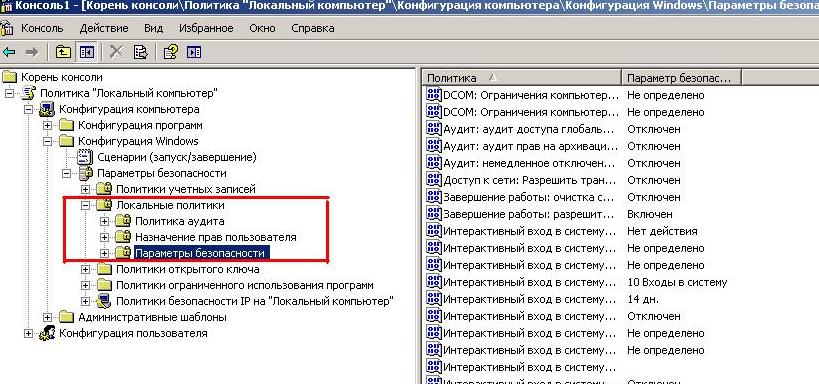Select Локальные политики tree item
Screen dimensions: 819x384
(170, 205)
